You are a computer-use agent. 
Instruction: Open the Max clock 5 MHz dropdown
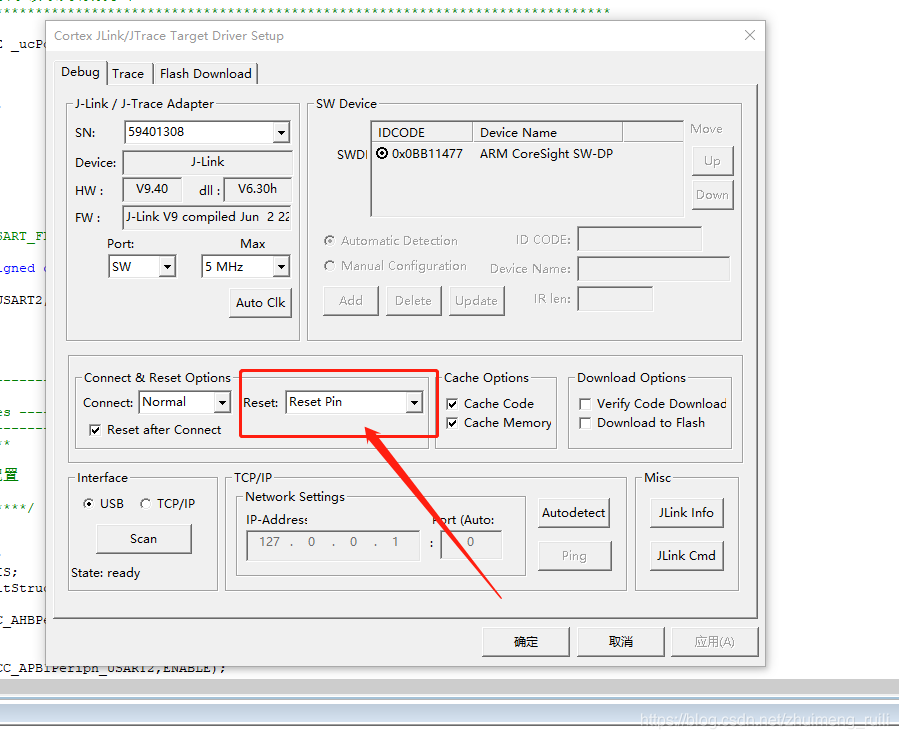pos(281,267)
